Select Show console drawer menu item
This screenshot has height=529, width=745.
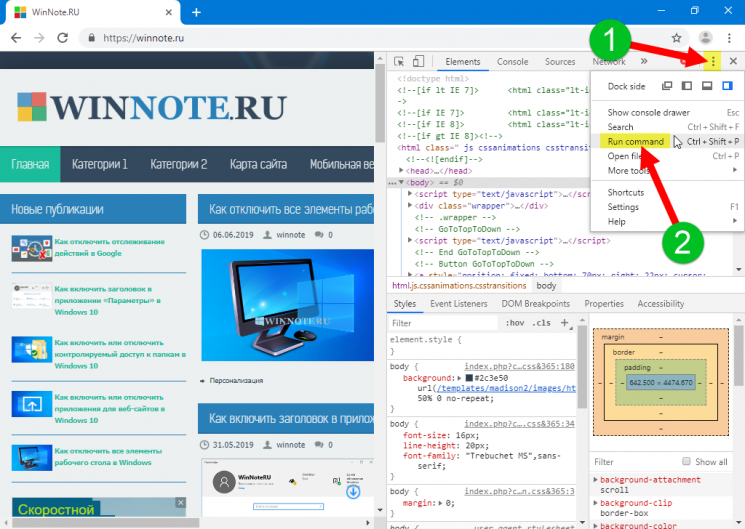tap(667, 113)
